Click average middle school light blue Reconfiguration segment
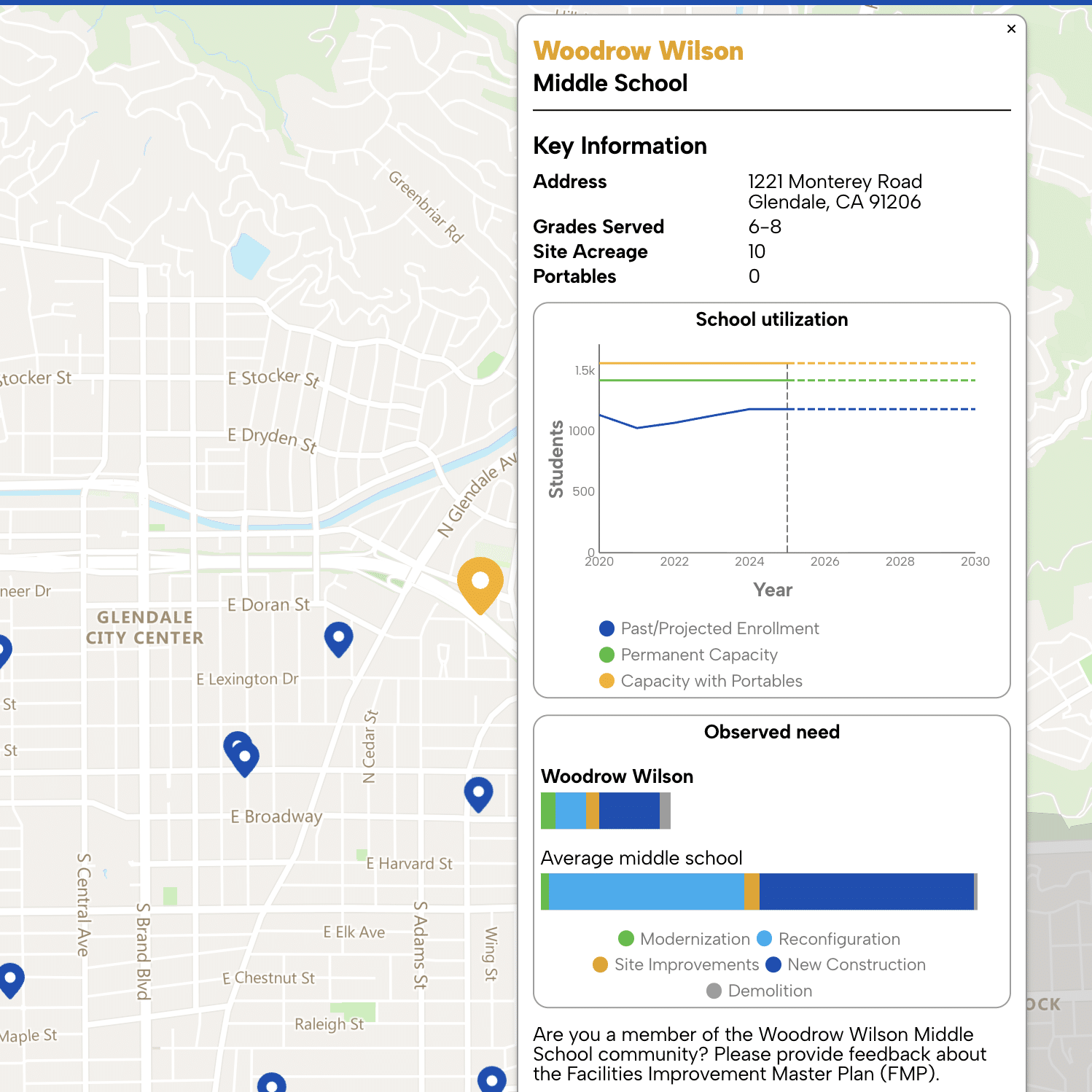The image size is (1092, 1092). click(646, 892)
